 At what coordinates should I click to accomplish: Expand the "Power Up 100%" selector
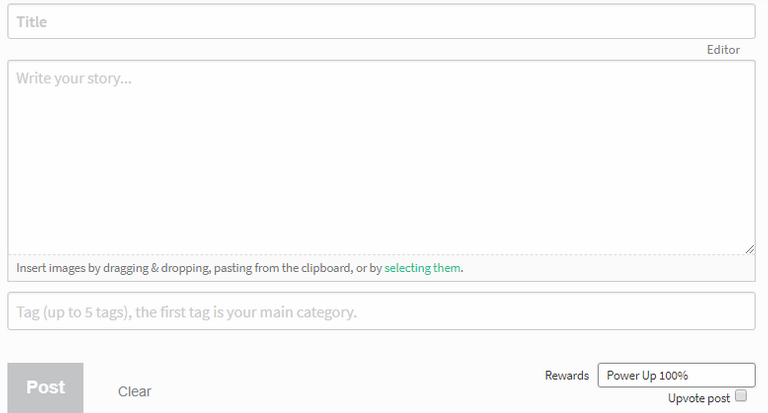[675, 375]
